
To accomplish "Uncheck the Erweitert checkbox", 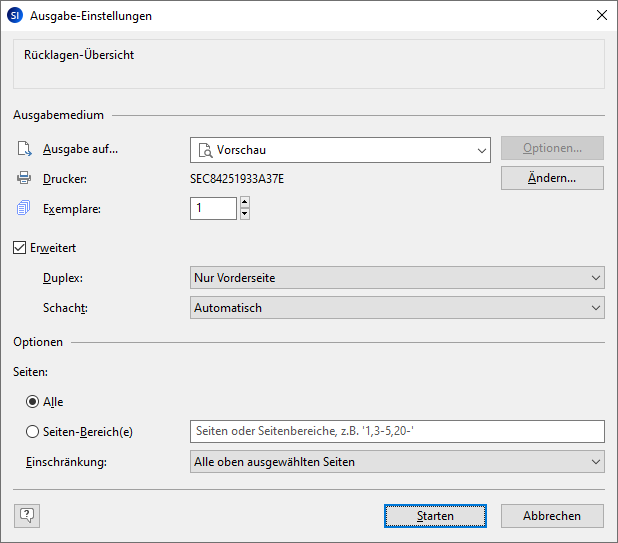I will (20, 248).
